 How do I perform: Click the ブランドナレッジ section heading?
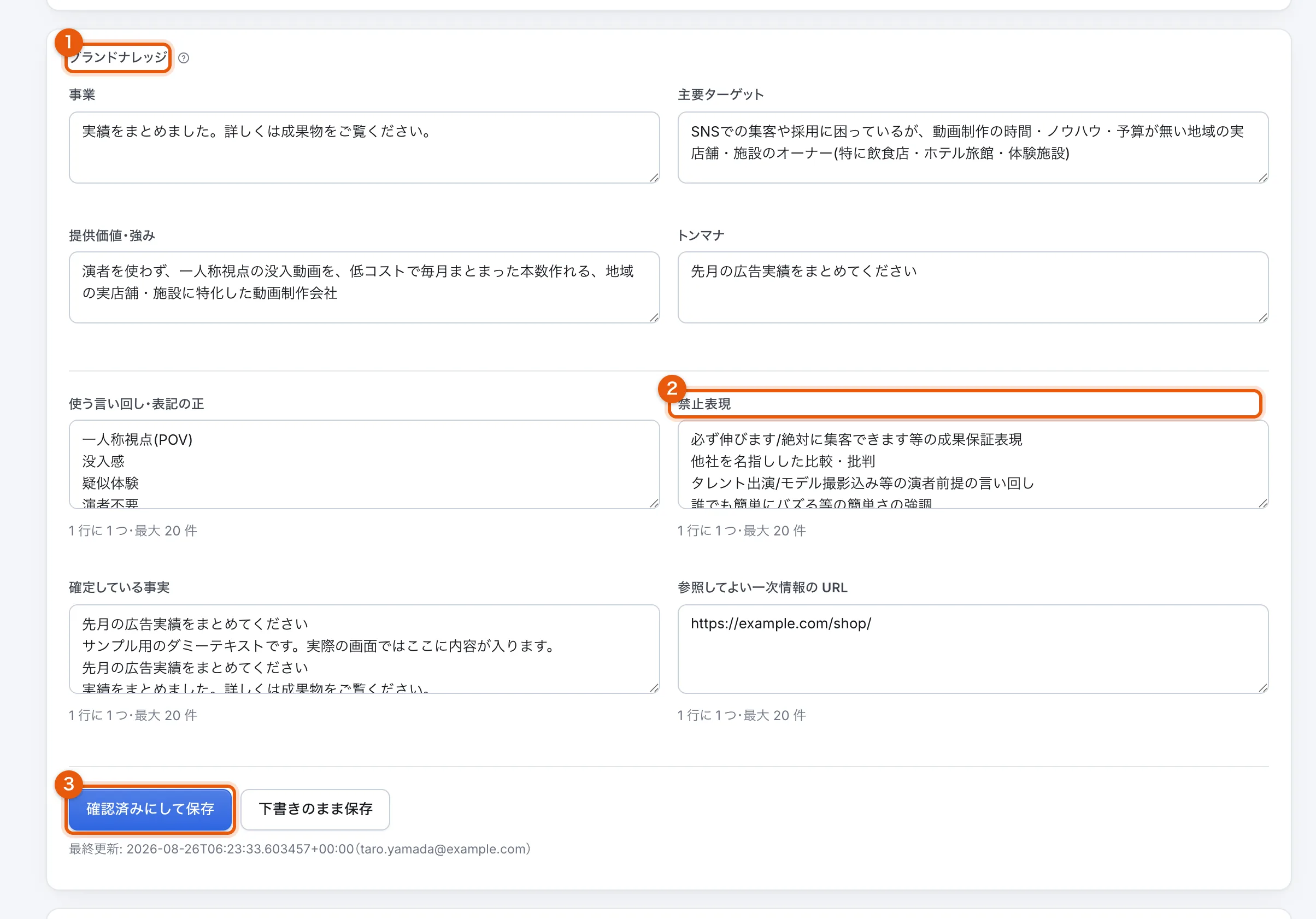point(118,57)
